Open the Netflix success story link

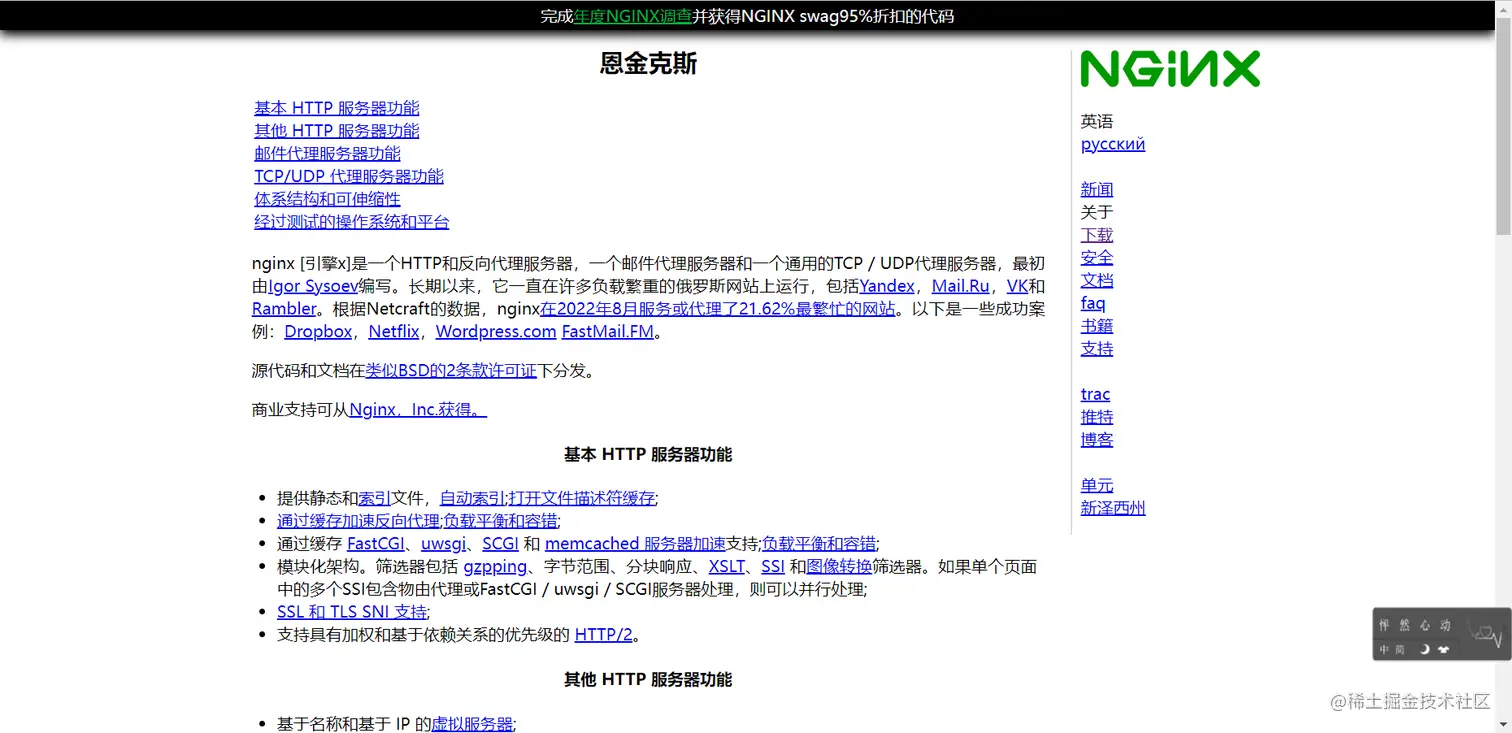tap(394, 332)
